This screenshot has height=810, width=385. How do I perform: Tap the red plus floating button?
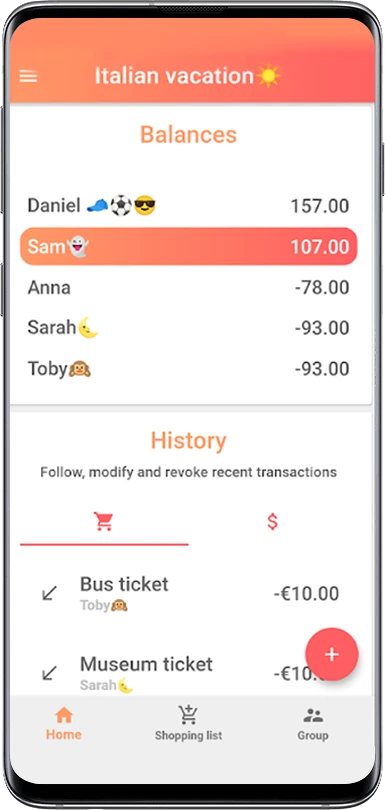click(332, 654)
